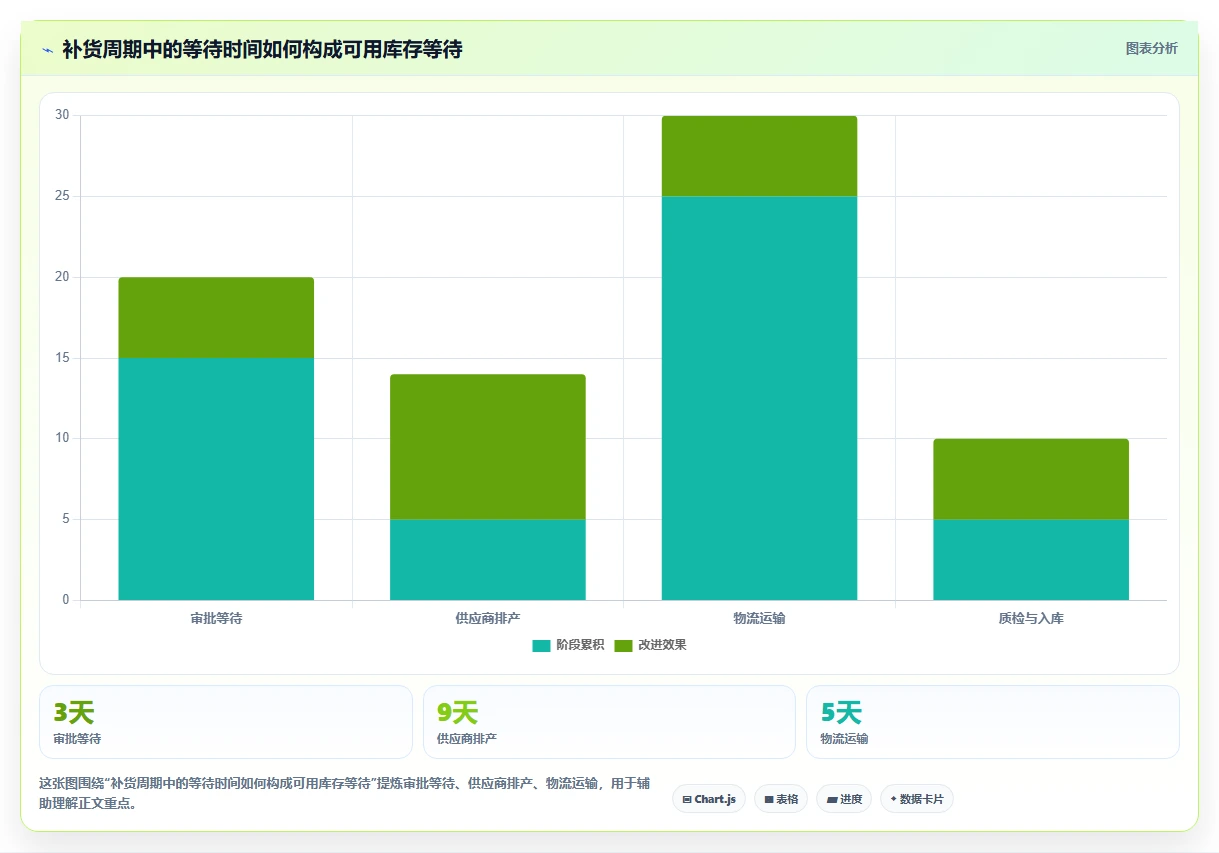The width and height of the screenshot is (1219, 853).
Task: Click the 质检与入库 x-axis label
Action: tap(1031, 619)
